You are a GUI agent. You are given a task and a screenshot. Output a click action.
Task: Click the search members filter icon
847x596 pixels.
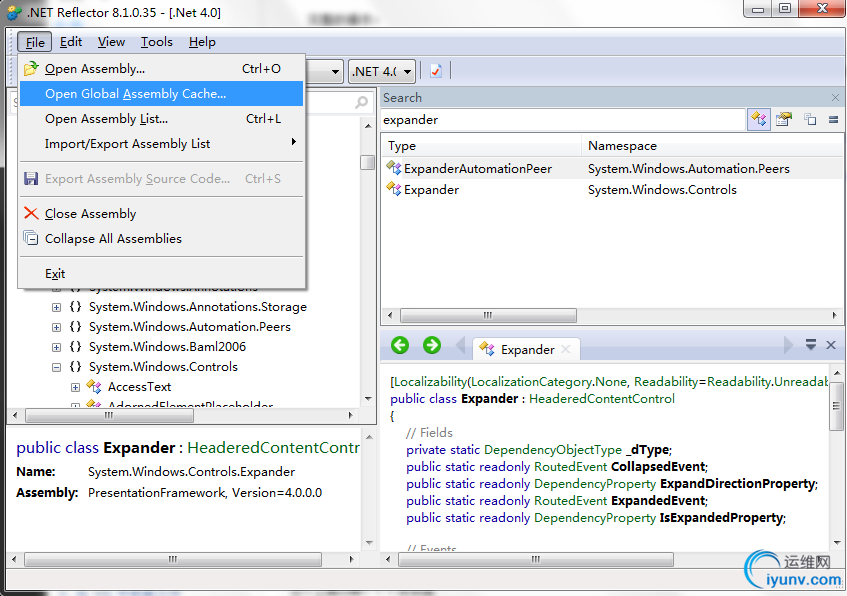(x=784, y=119)
